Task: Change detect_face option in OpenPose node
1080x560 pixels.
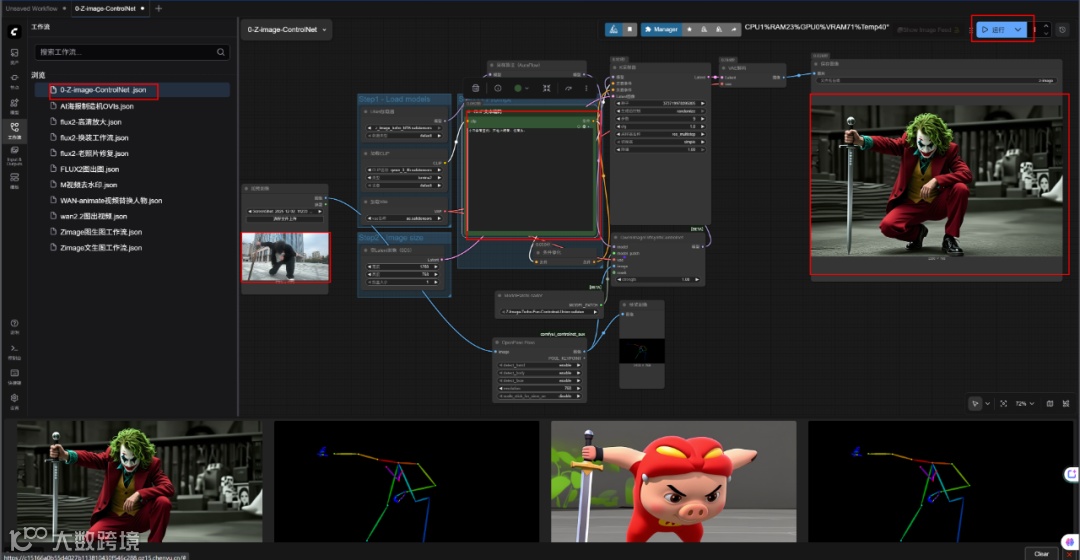Action: click(x=539, y=380)
